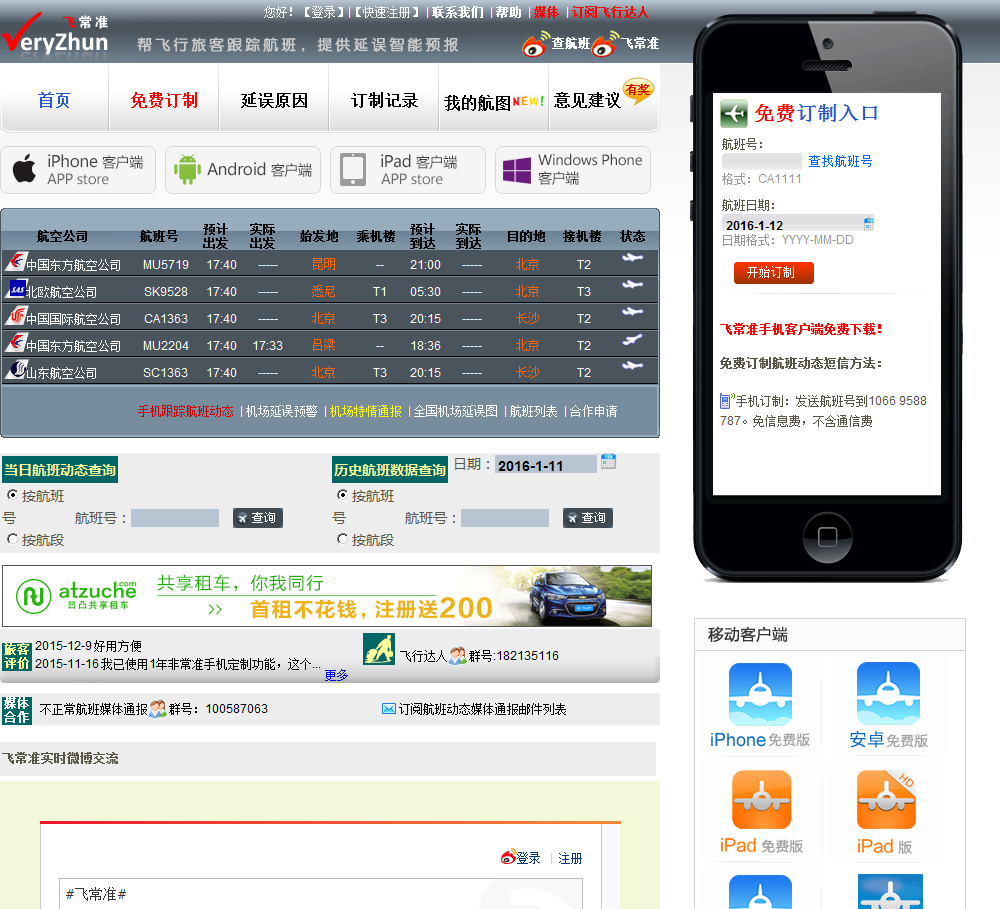The width and height of the screenshot is (1000, 909).
Task: Expand 更多 passenger reviews link
Action: click(x=336, y=675)
